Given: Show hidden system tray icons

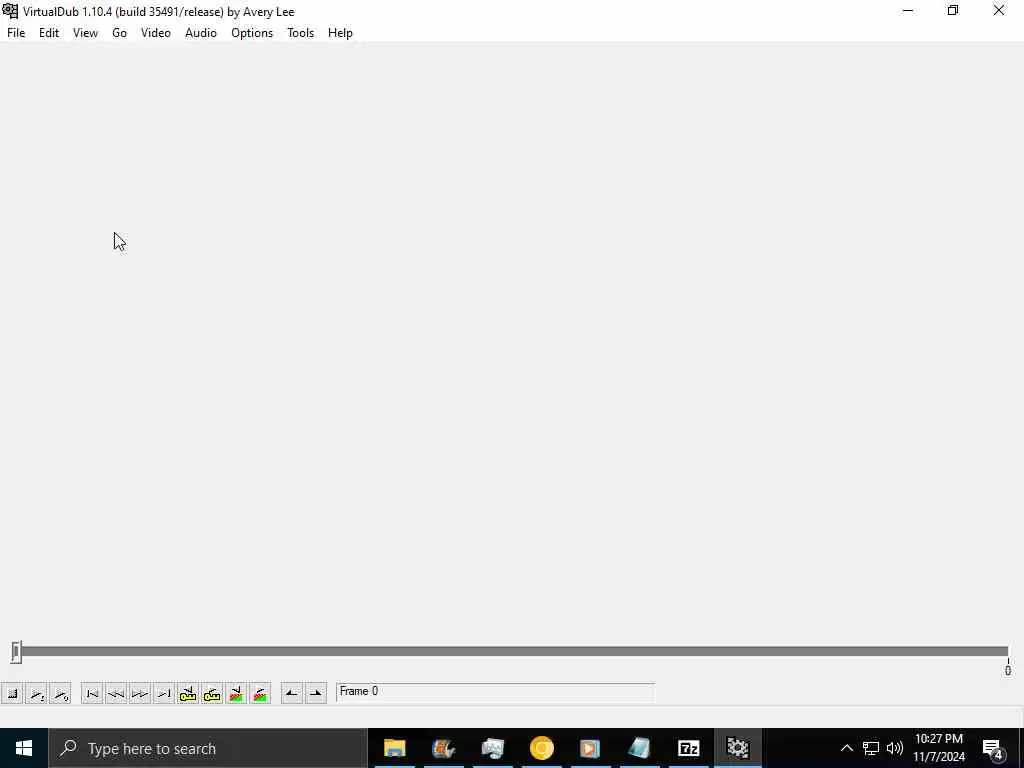Looking at the screenshot, I should pos(846,748).
